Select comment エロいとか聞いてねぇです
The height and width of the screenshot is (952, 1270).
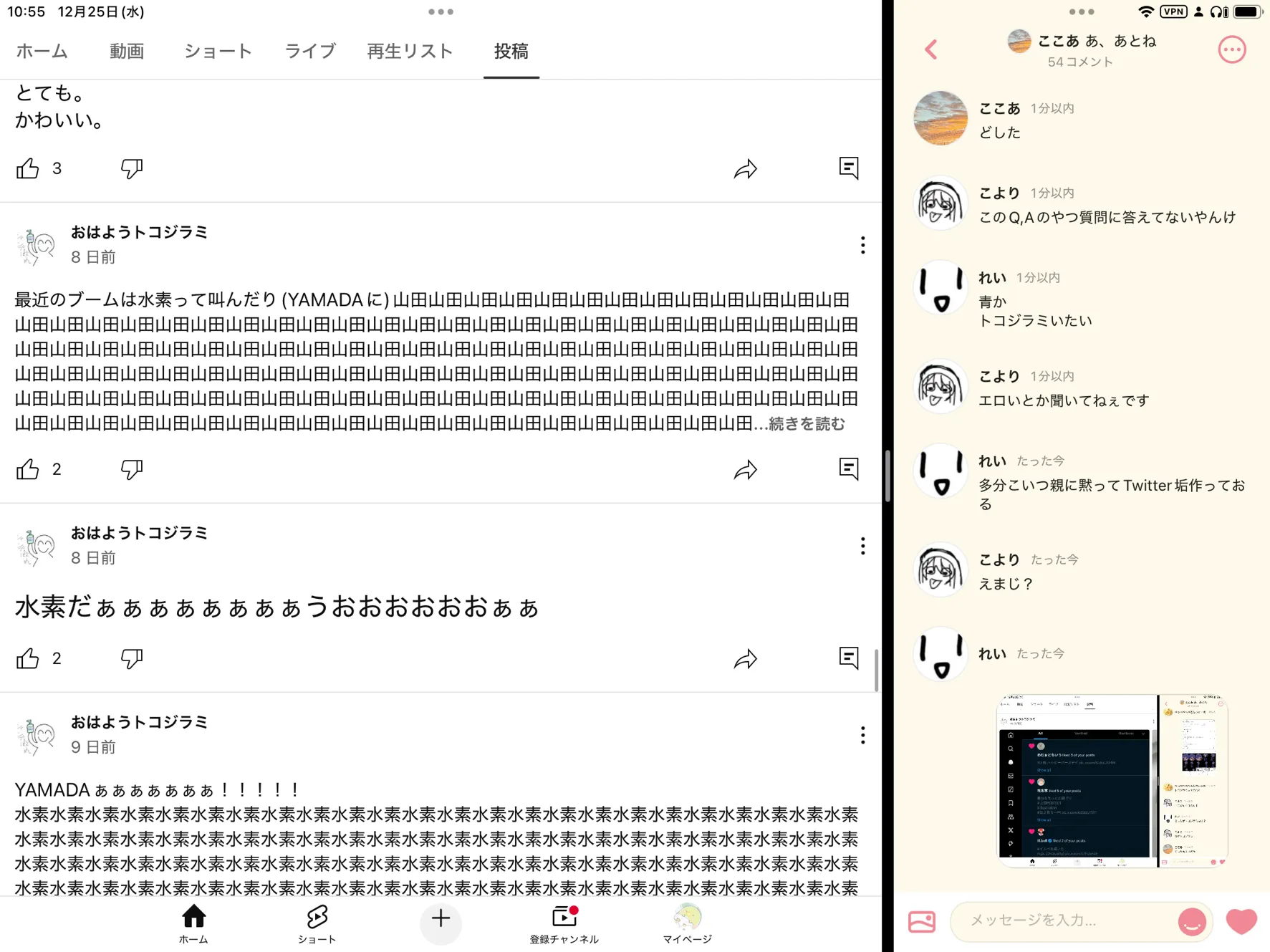coord(1064,400)
